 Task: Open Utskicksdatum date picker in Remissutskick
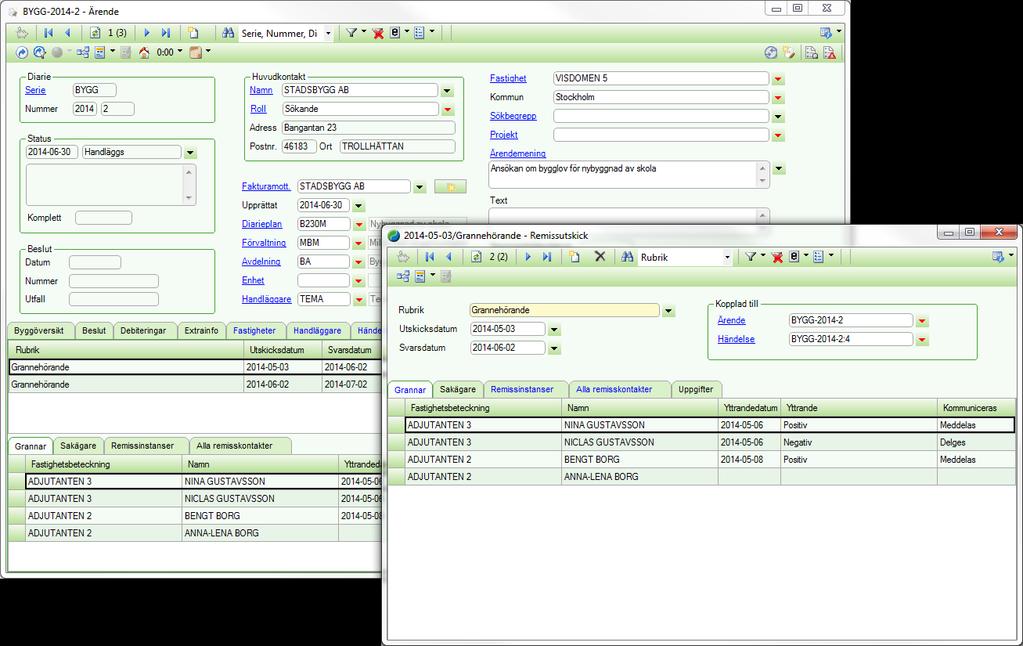click(554, 330)
